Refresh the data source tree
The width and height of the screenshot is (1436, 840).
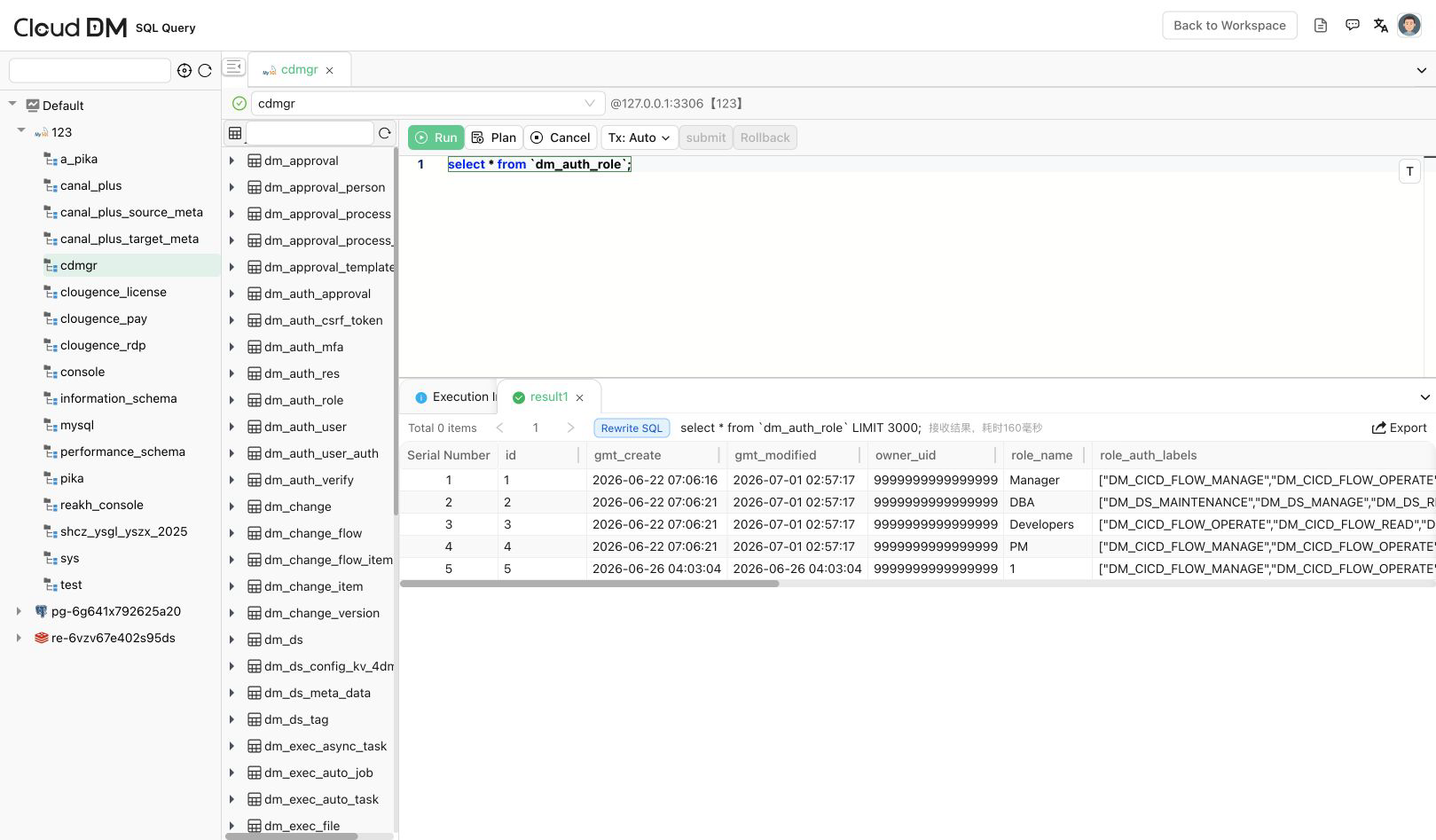point(205,70)
